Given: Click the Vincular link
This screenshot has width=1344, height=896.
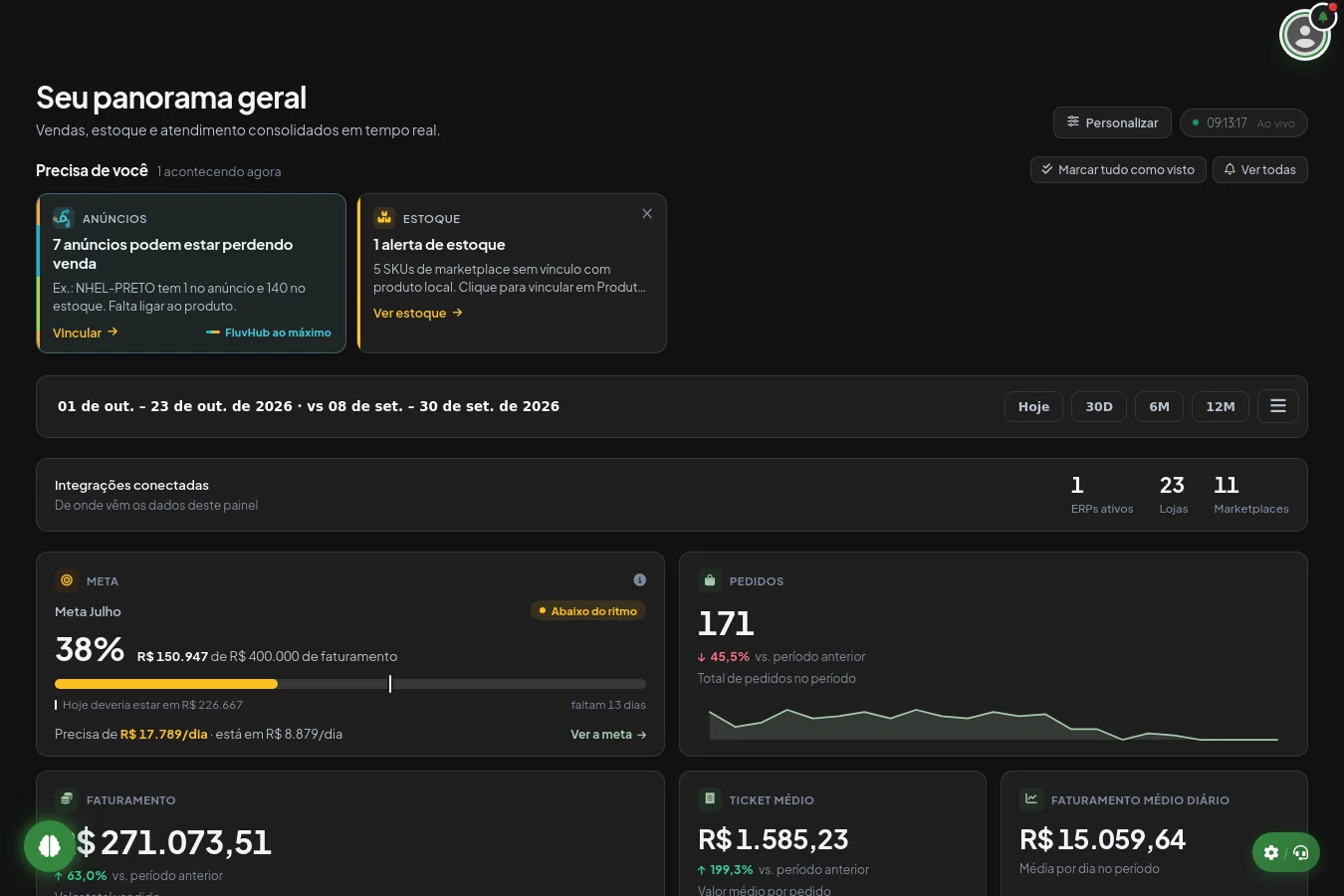Looking at the screenshot, I should [86, 333].
